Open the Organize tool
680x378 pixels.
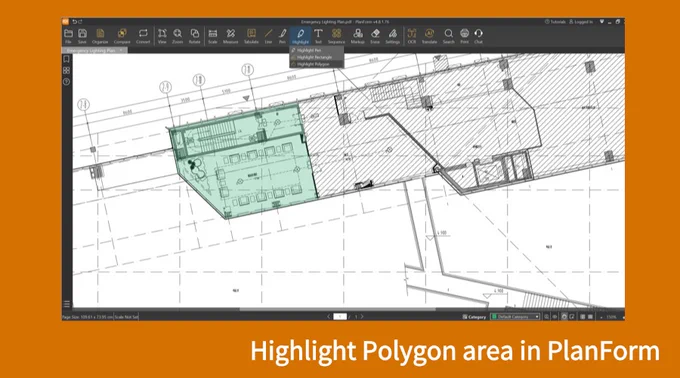pyautogui.click(x=100, y=36)
